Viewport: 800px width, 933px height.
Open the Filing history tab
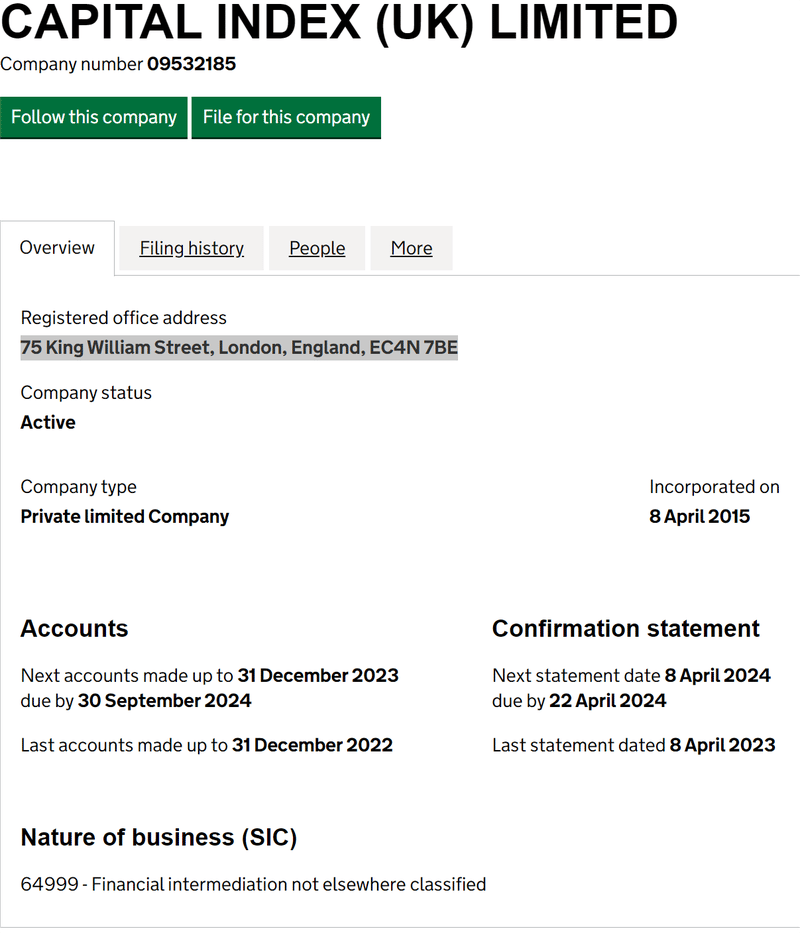[192, 248]
